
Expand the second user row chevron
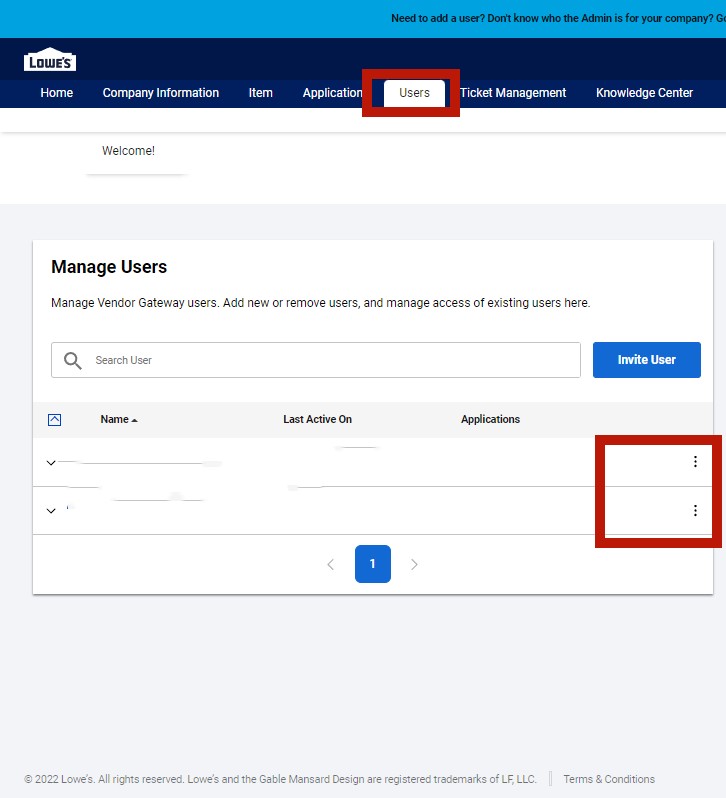tap(51, 511)
